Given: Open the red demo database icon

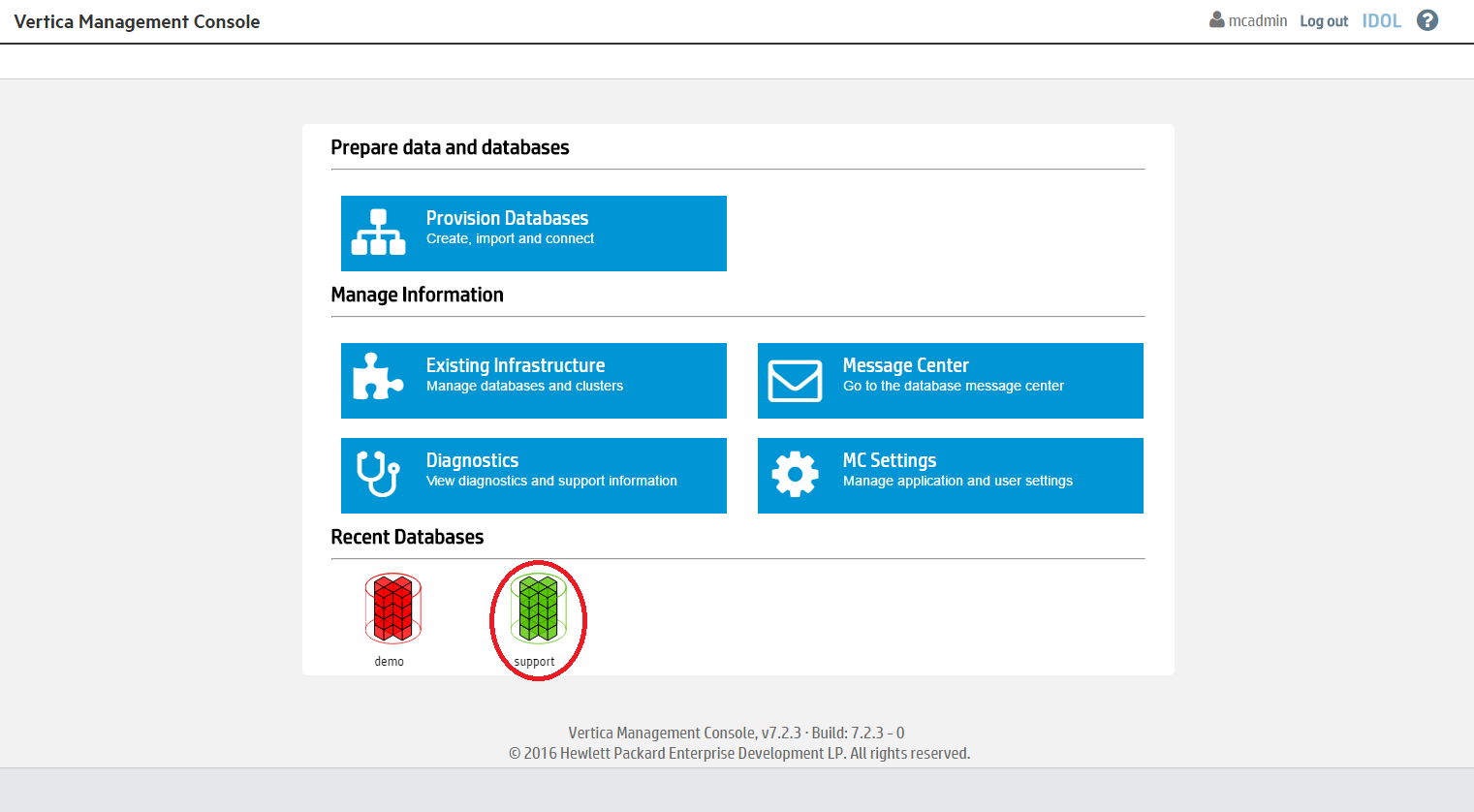Looking at the screenshot, I should coord(393,609).
